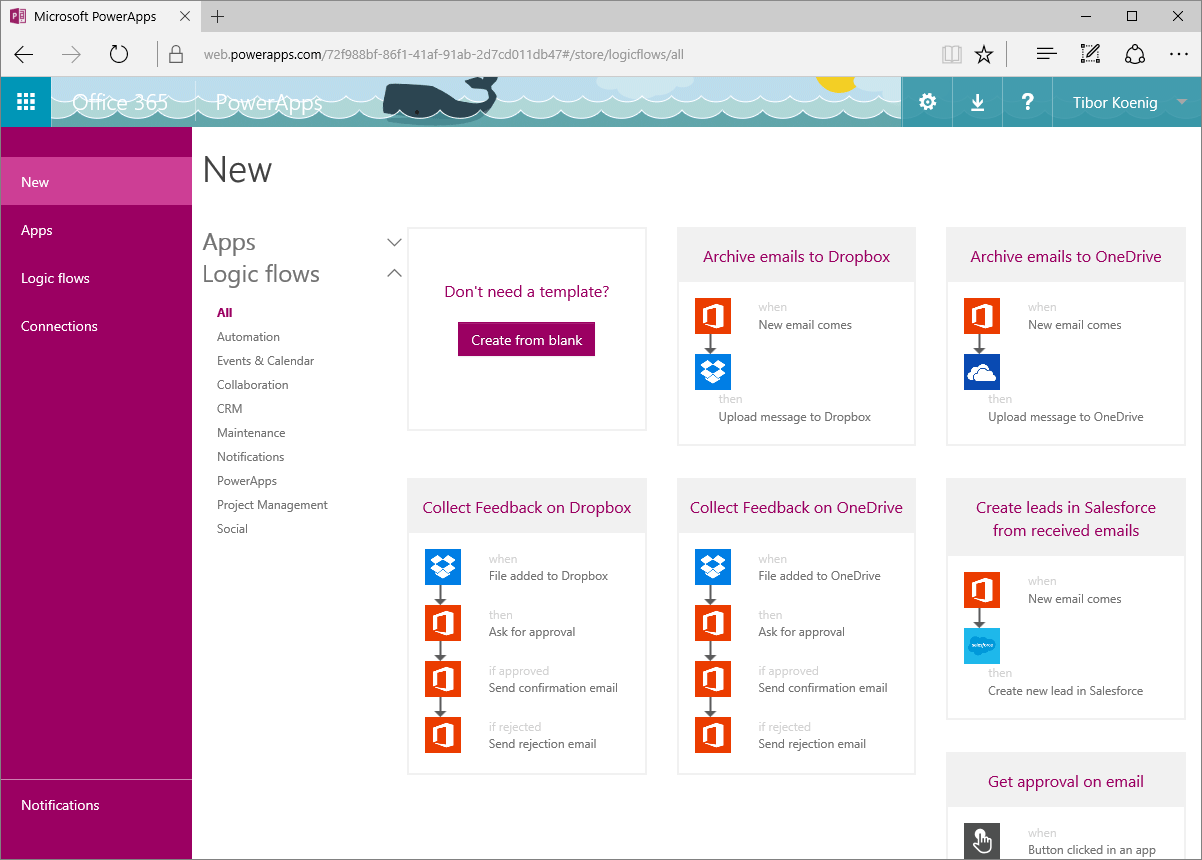Screen dimensions: 1202x860
Task: Click the Office icon in Archive emails to Dropbox card
Action: (x=713, y=316)
